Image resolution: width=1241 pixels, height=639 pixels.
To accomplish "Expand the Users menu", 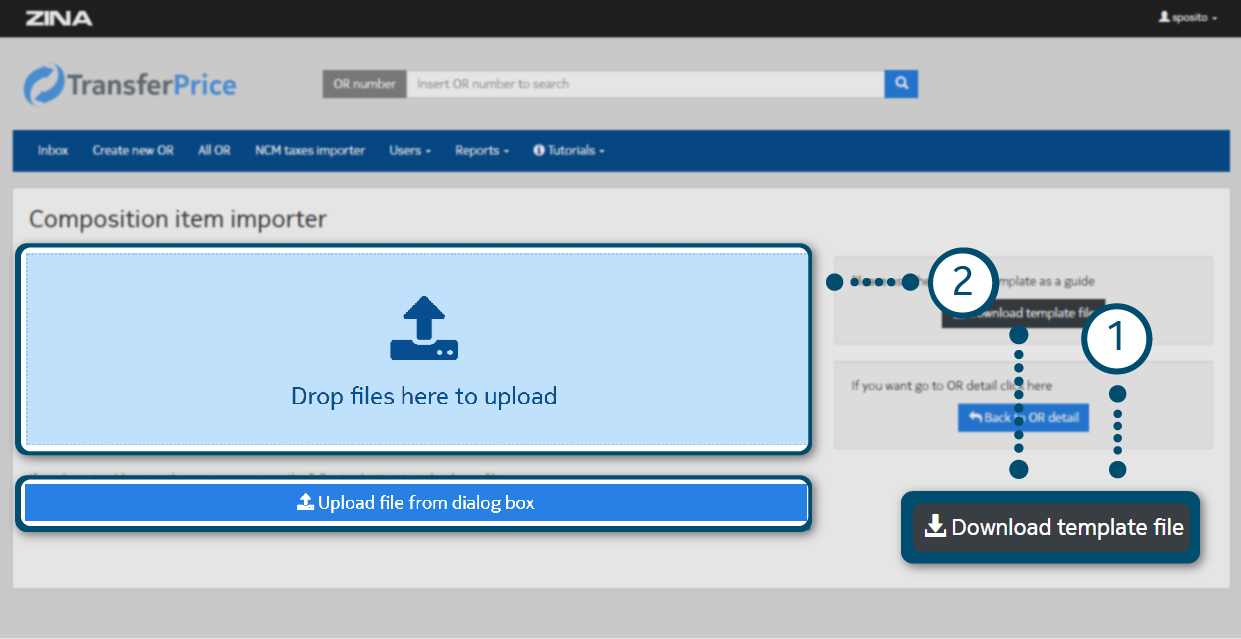I will pos(409,151).
